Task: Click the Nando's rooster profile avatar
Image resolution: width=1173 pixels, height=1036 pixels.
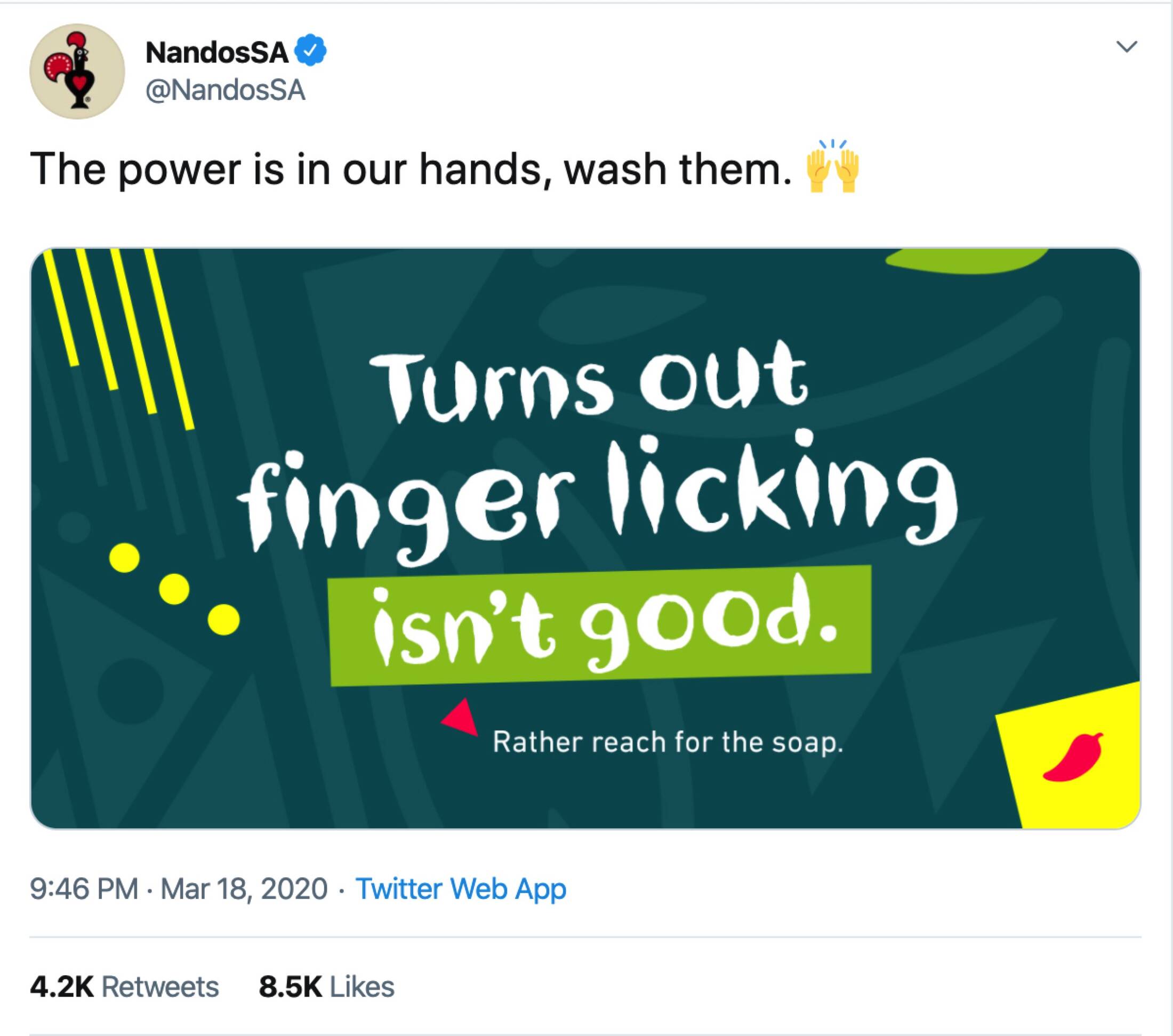Action: click(77, 71)
